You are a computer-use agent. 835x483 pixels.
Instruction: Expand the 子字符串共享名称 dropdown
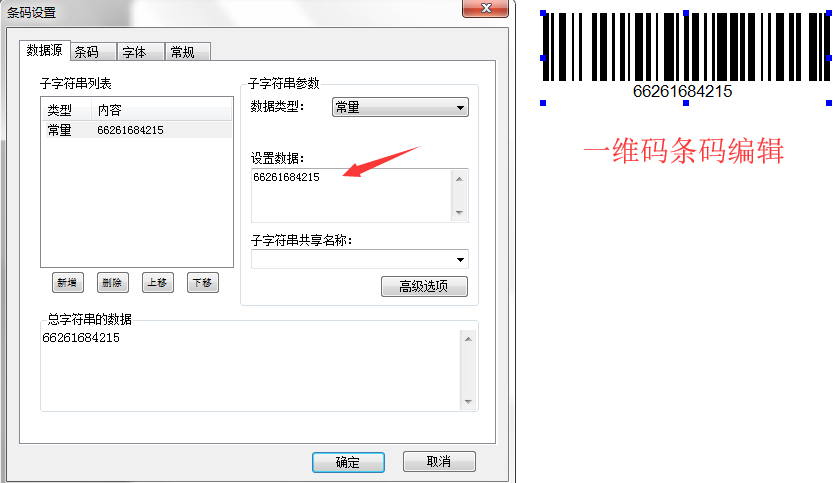(x=359, y=259)
